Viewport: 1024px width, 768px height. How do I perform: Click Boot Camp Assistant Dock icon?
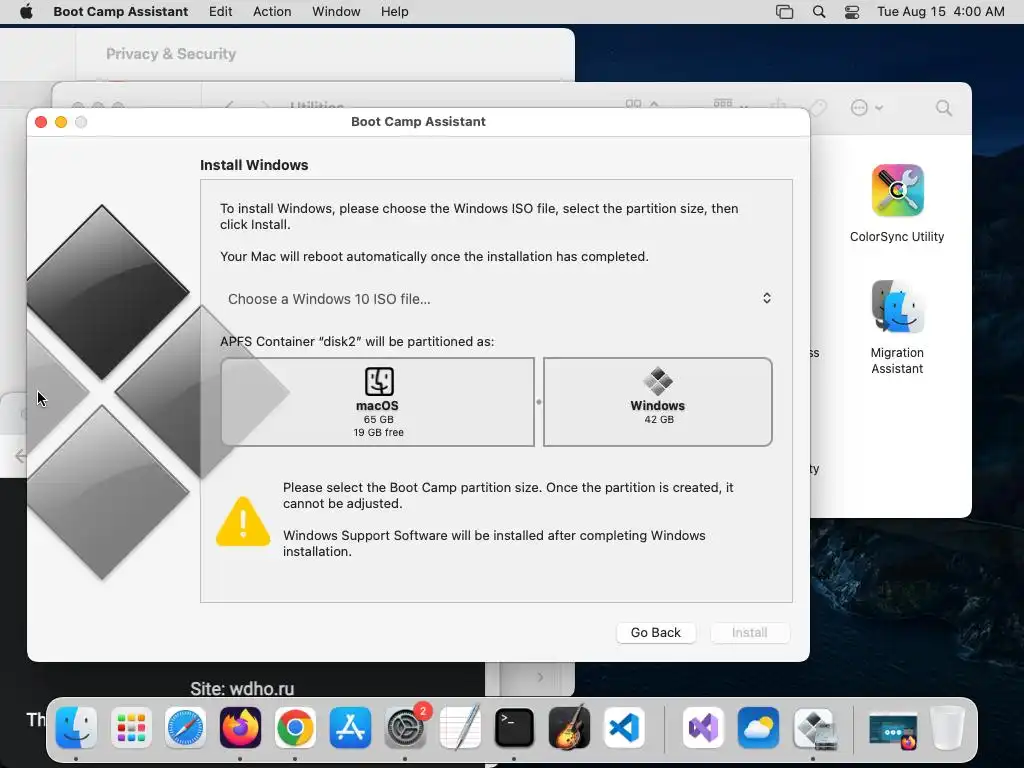(814, 728)
